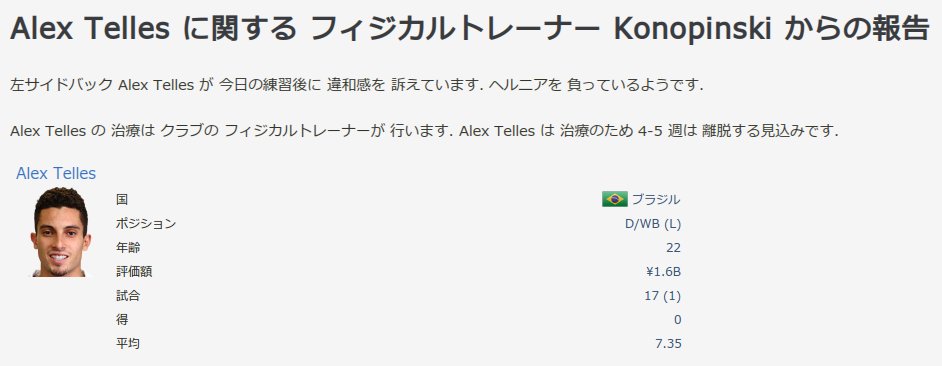Click the Brazil flag icon
The image size is (942, 366).
615,200
